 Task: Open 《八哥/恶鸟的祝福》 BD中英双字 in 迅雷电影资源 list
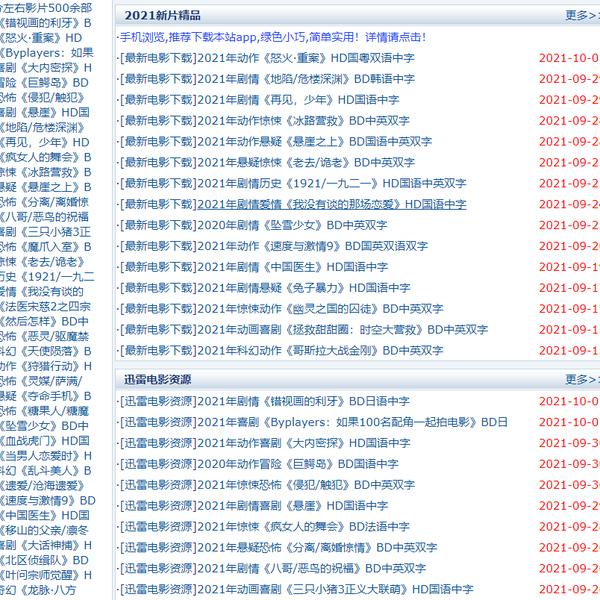(x=311, y=569)
